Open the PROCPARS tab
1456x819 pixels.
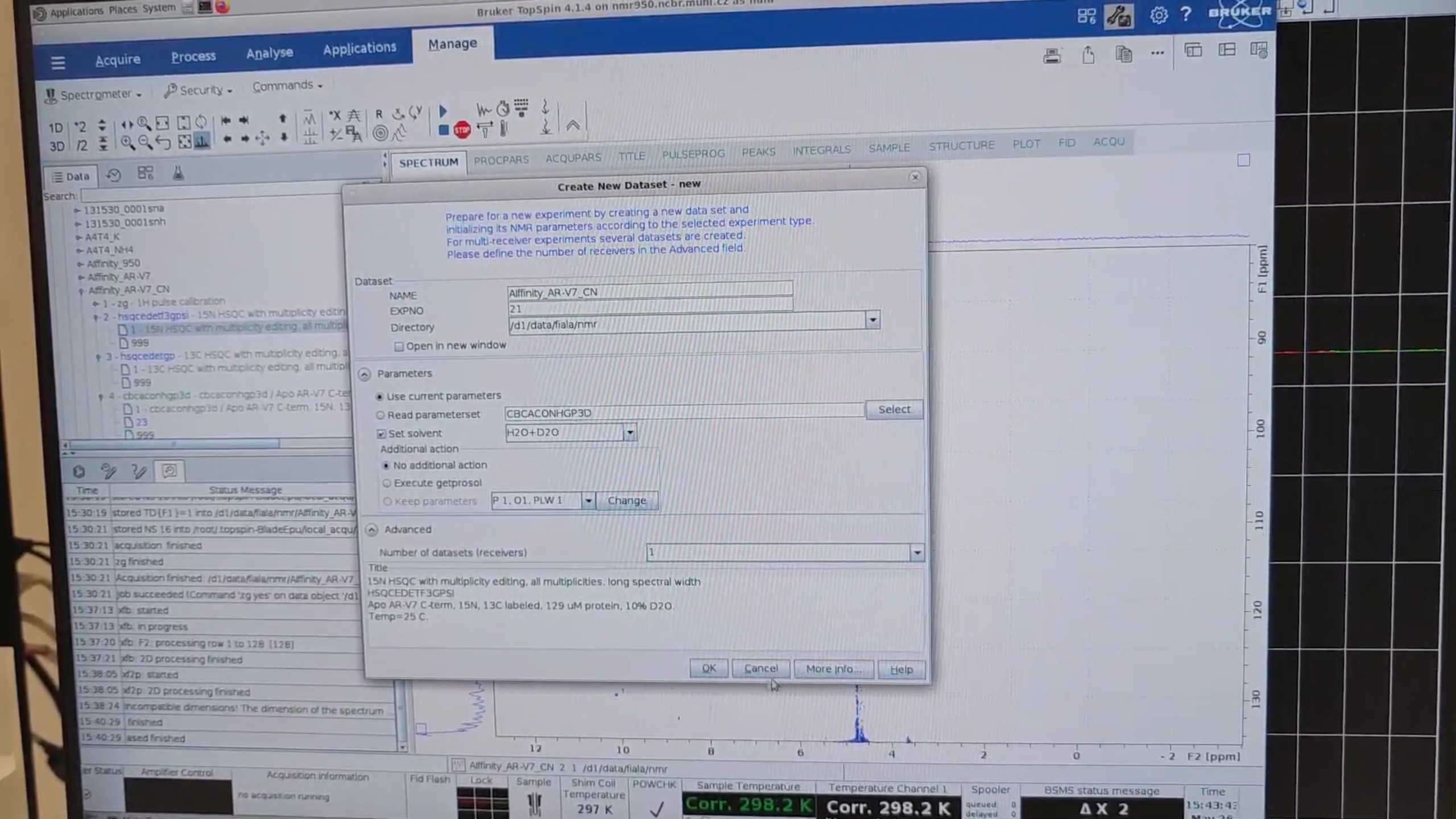[501, 160]
